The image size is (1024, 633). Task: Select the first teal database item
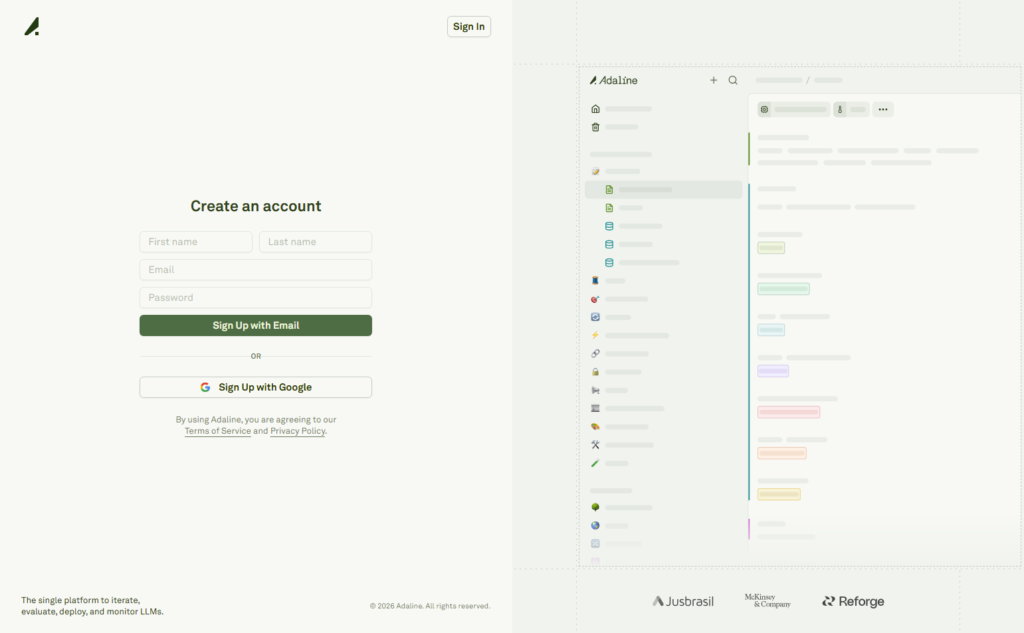[609, 226]
